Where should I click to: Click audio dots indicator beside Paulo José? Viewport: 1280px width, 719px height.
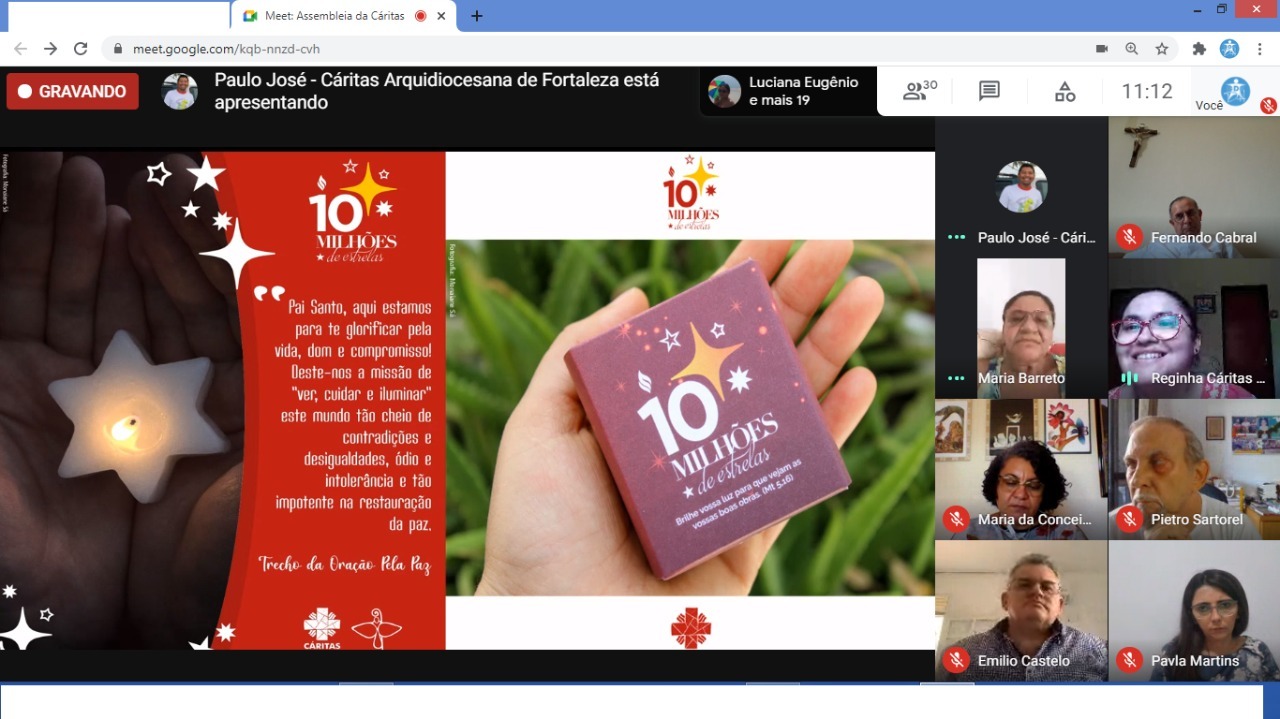957,238
